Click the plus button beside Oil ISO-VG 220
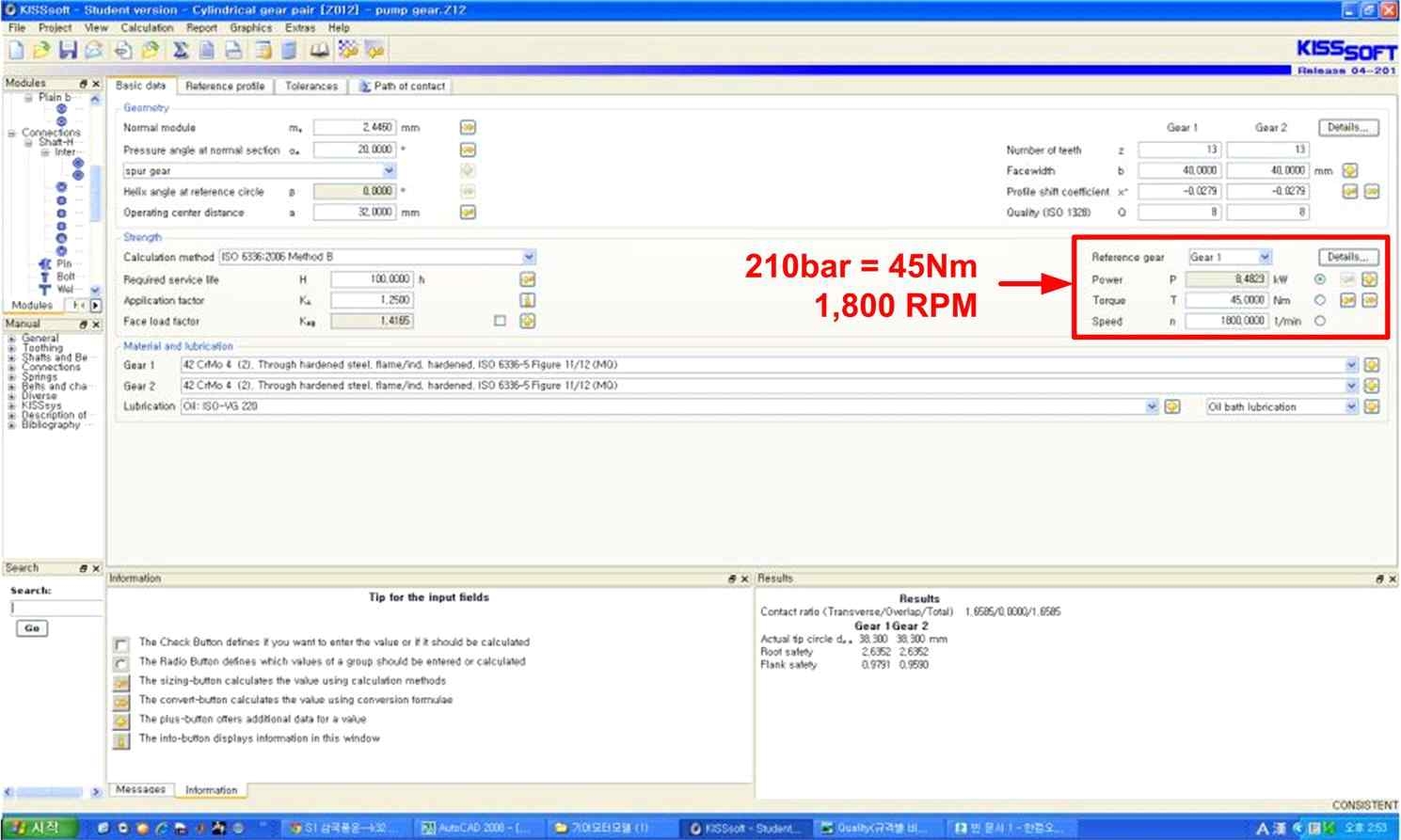 (1172, 406)
